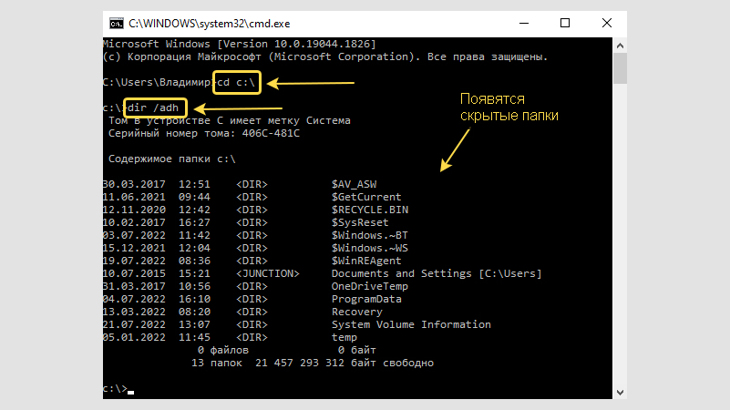Click the OneDriveTemp folder entry

[x=370, y=286]
